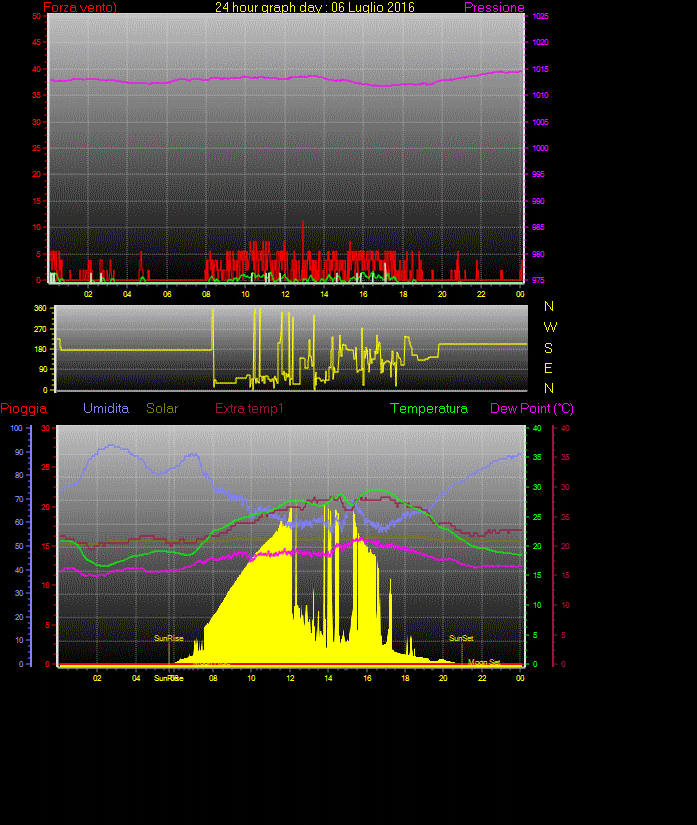
Task: Click the '975' pressure axis value
Action: [x=538, y=280]
